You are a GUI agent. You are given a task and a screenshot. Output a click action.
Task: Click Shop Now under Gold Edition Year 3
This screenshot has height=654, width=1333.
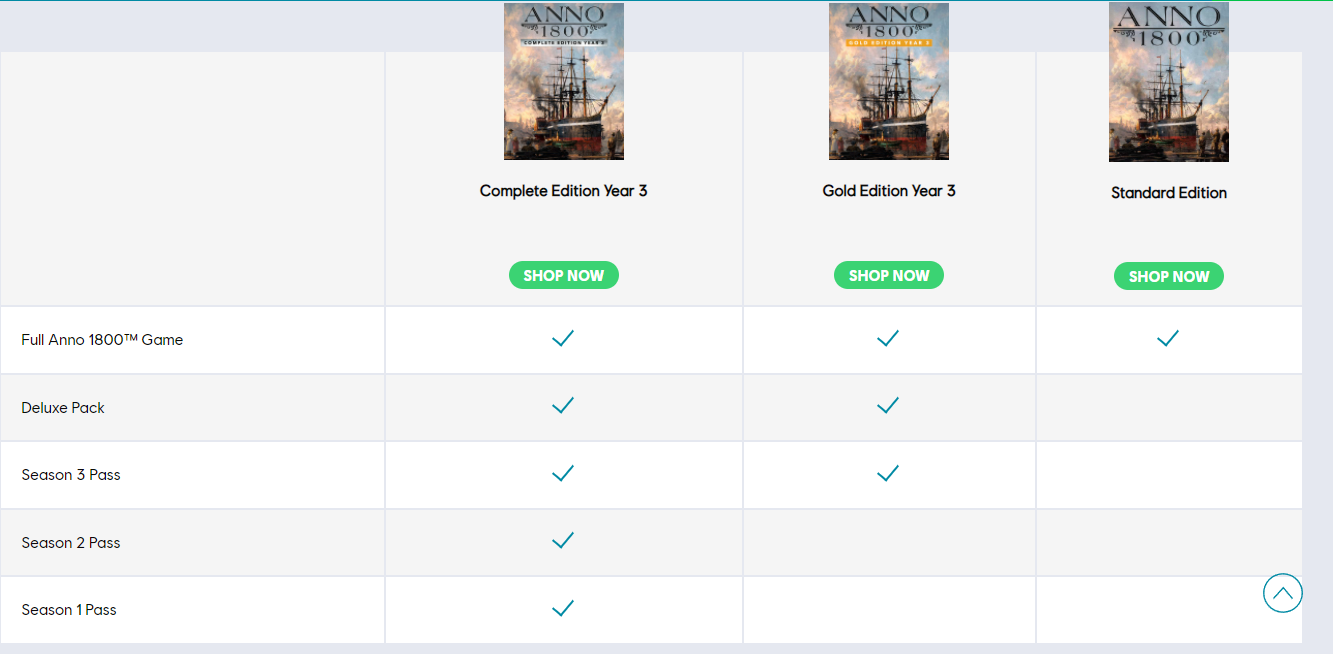tap(889, 275)
